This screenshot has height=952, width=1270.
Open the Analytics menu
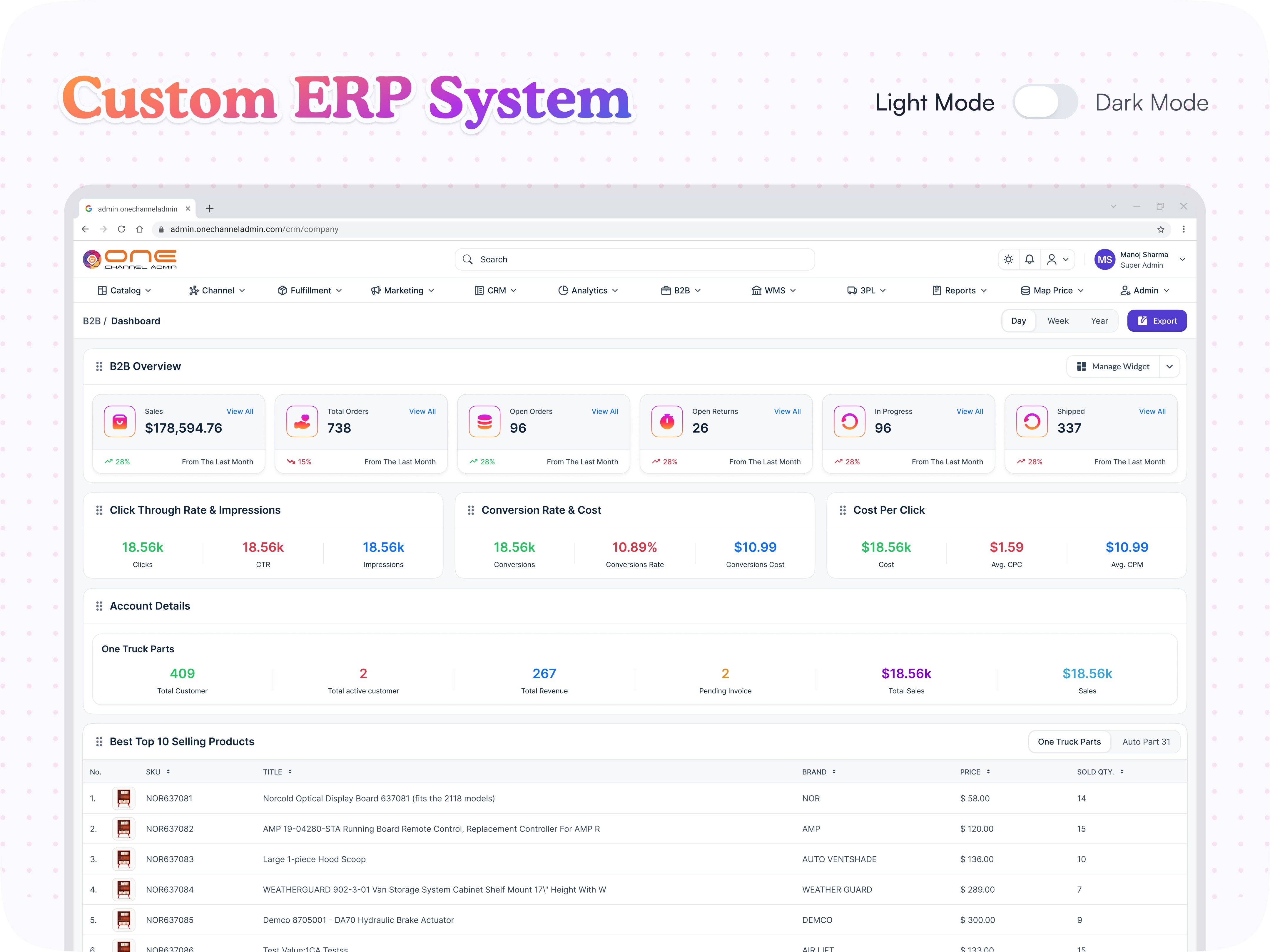pyautogui.click(x=589, y=290)
